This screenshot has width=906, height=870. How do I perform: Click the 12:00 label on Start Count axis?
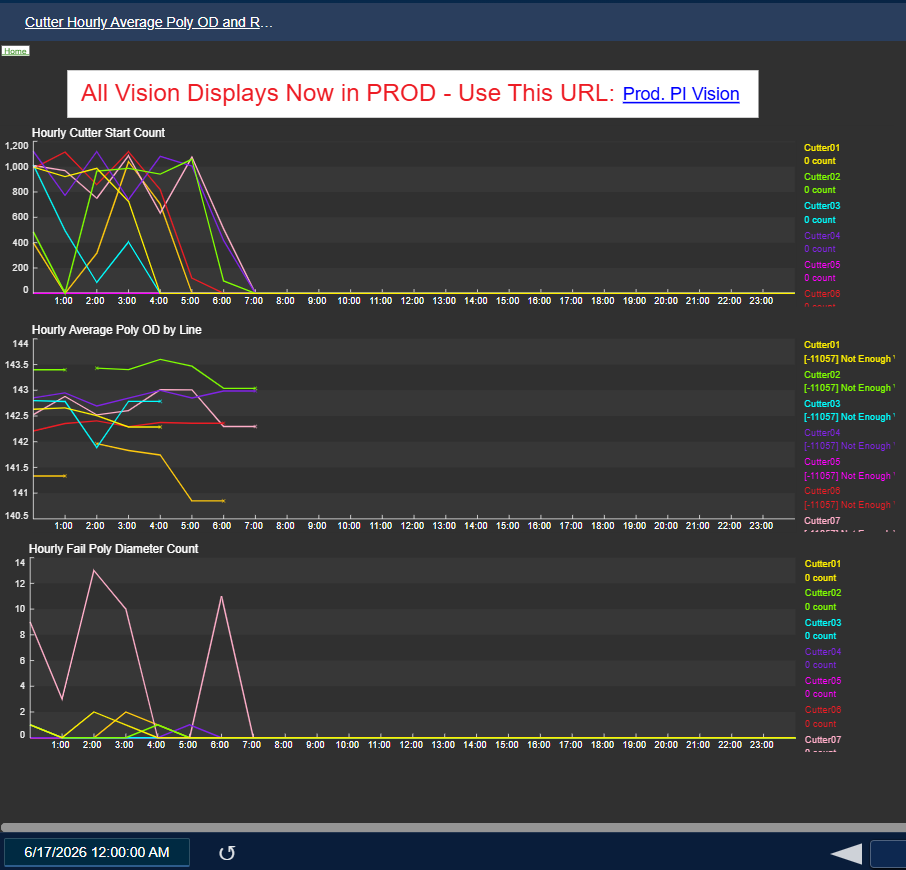coord(412,301)
